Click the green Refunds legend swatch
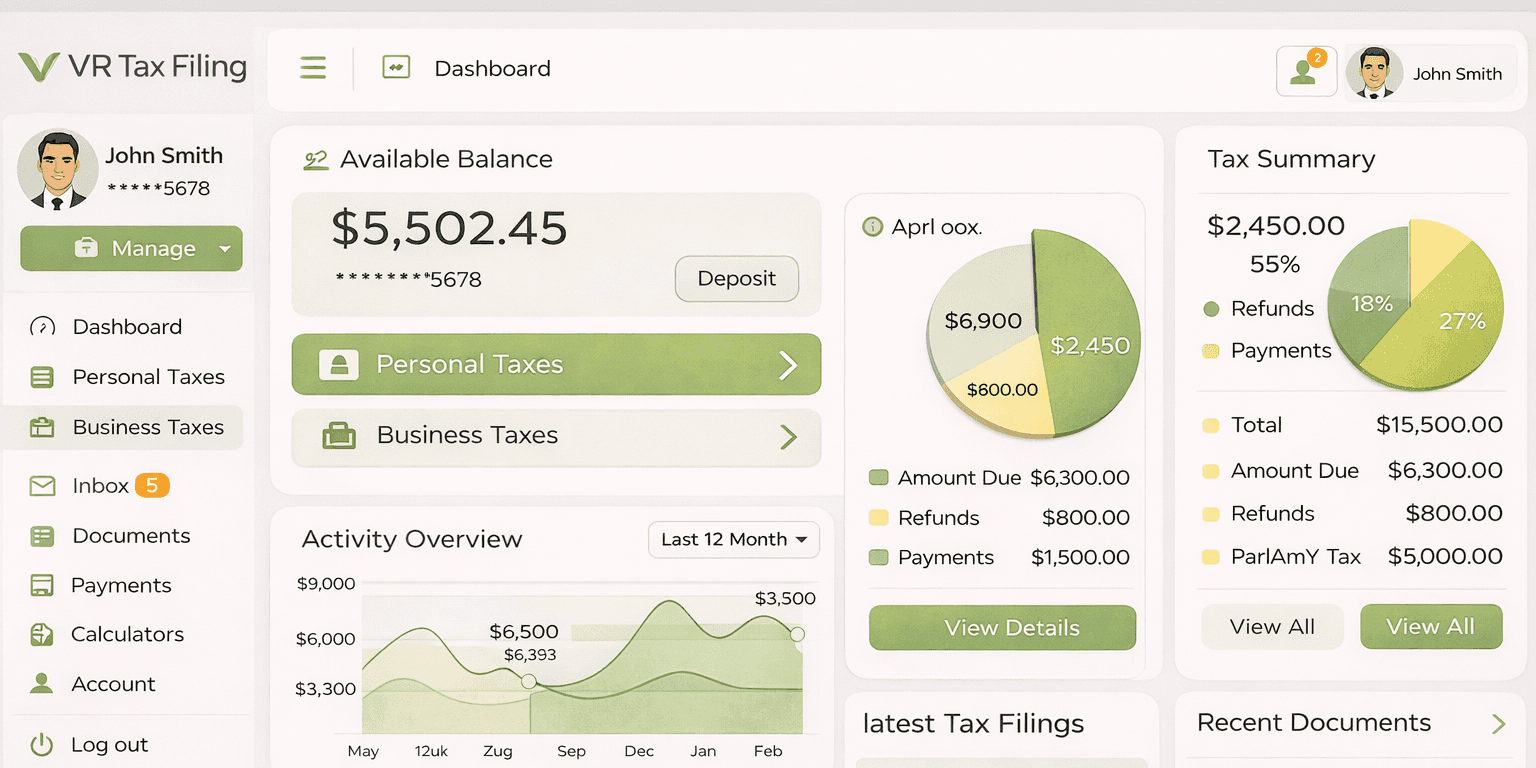This screenshot has height=768, width=1536. (x=1211, y=309)
